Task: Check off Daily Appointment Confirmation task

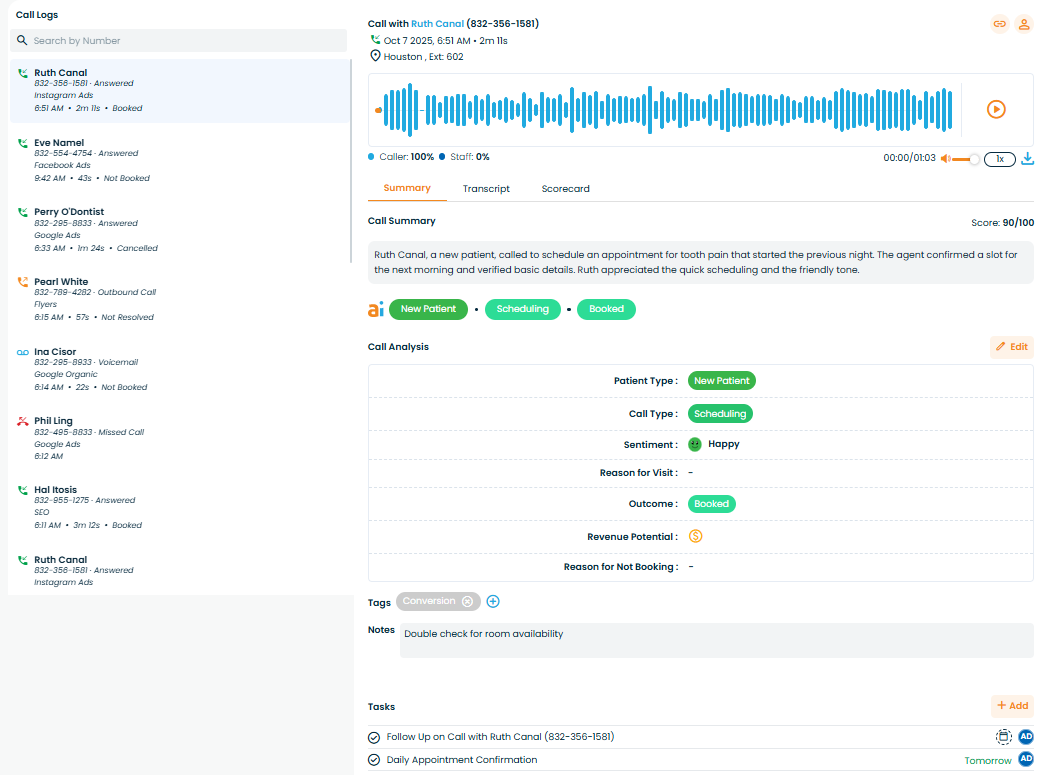Action: (x=375, y=760)
